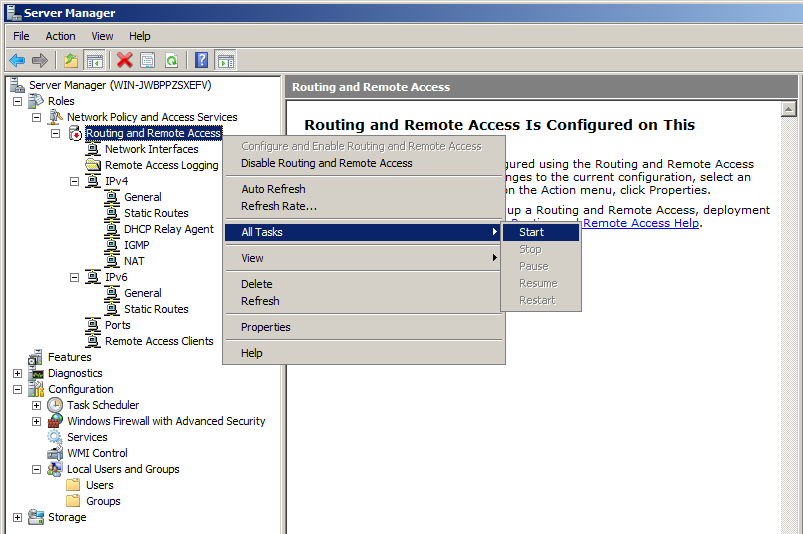Open the Help menu in the menu bar
The height and width of the screenshot is (534, 803).
tap(139, 36)
